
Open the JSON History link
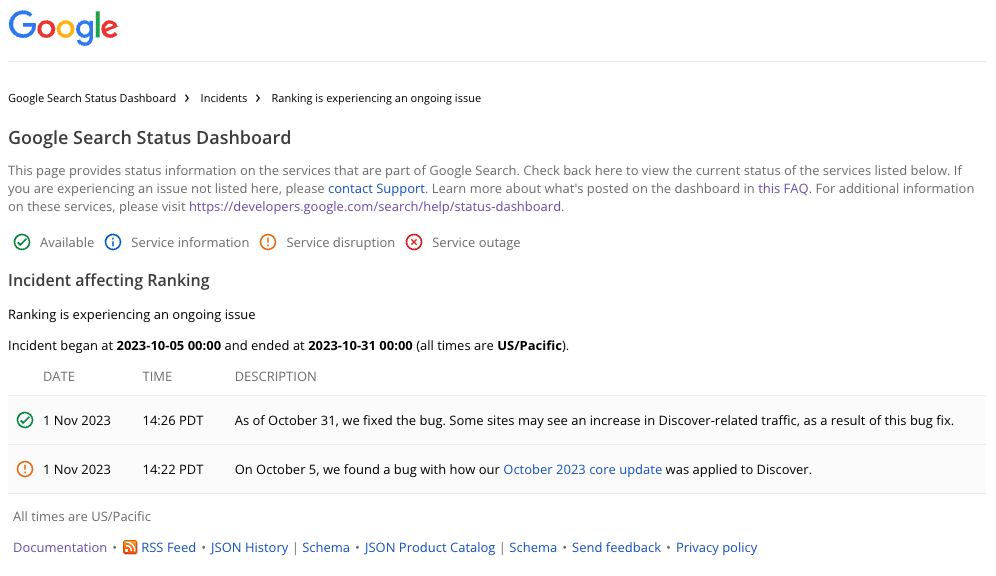(249, 547)
